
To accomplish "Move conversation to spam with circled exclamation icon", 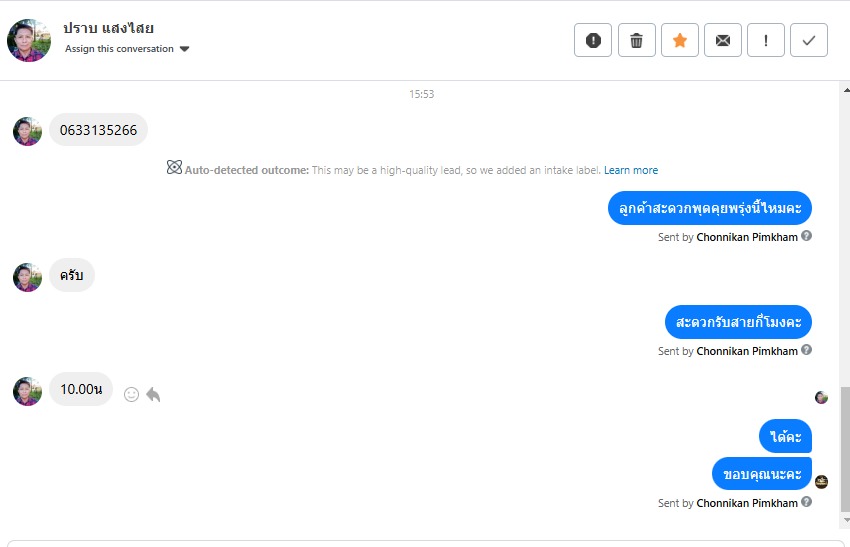I will pos(593,41).
